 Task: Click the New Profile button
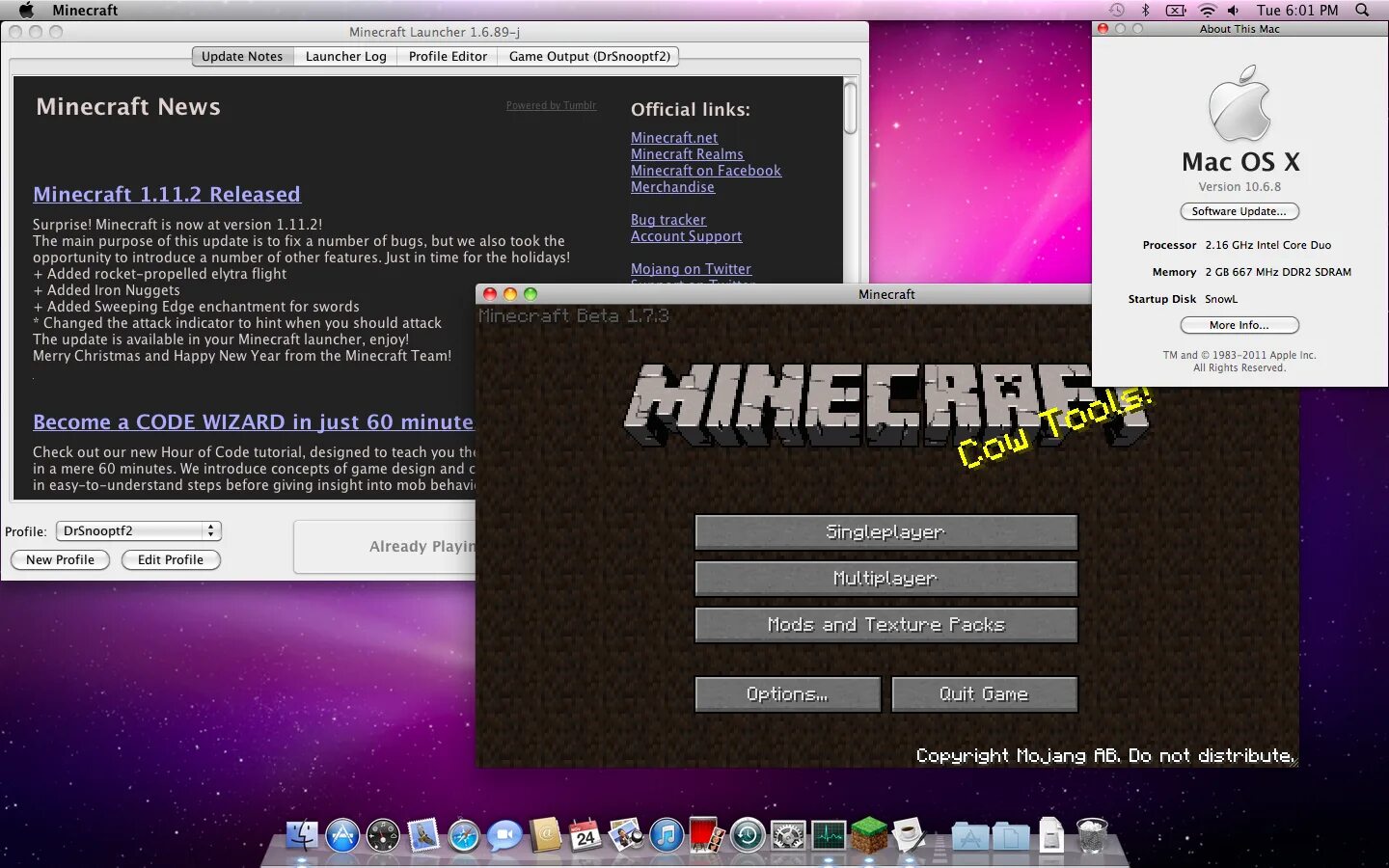(x=60, y=559)
